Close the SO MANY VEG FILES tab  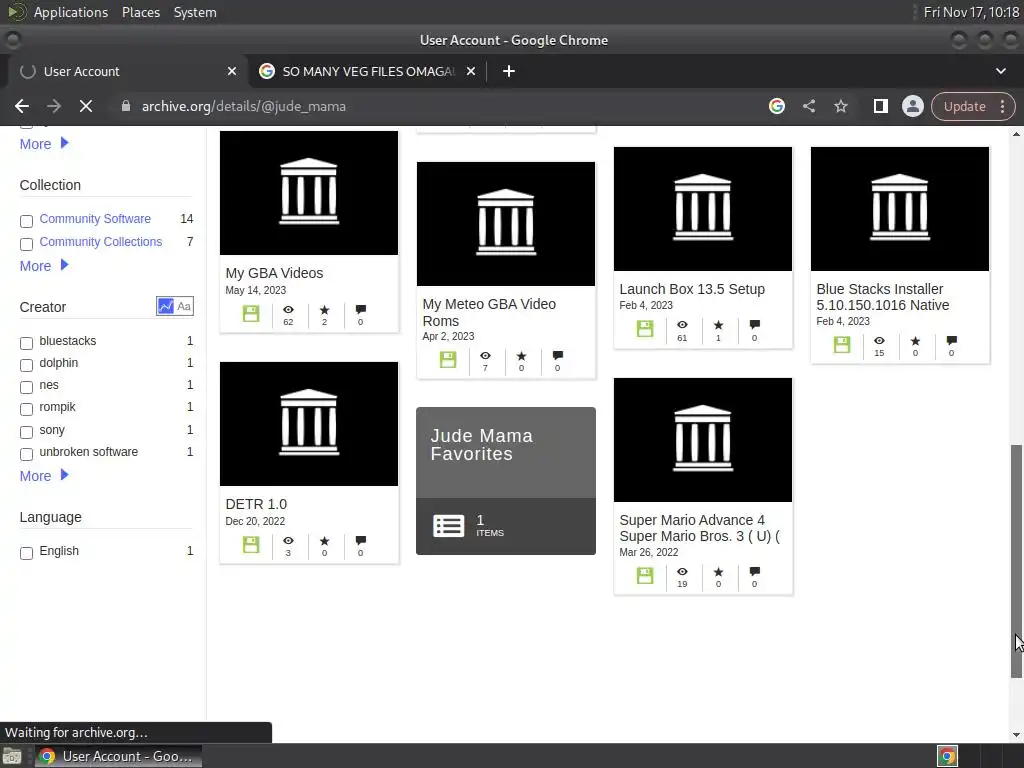(470, 71)
